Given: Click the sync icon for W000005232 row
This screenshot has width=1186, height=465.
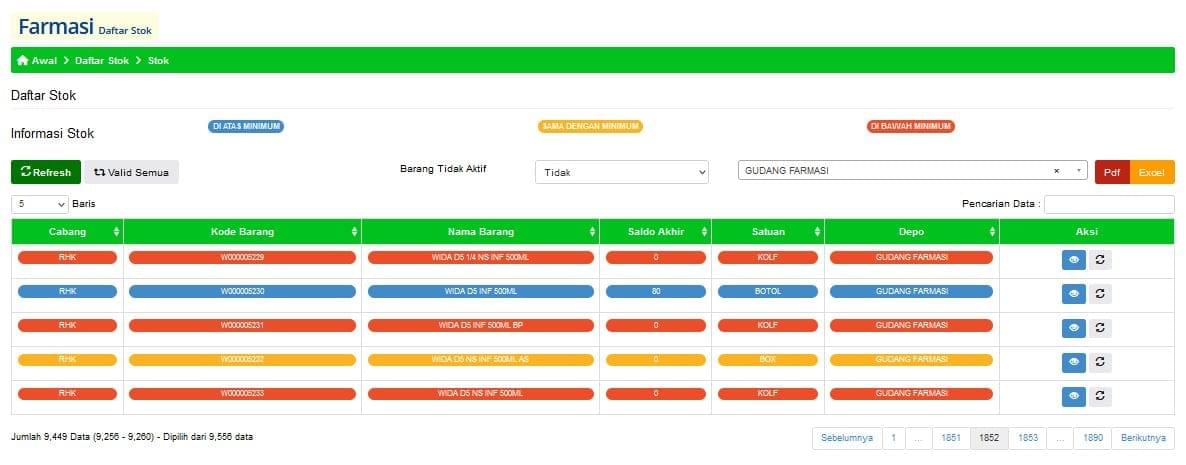Looking at the screenshot, I should click(x=1100, y=362).
